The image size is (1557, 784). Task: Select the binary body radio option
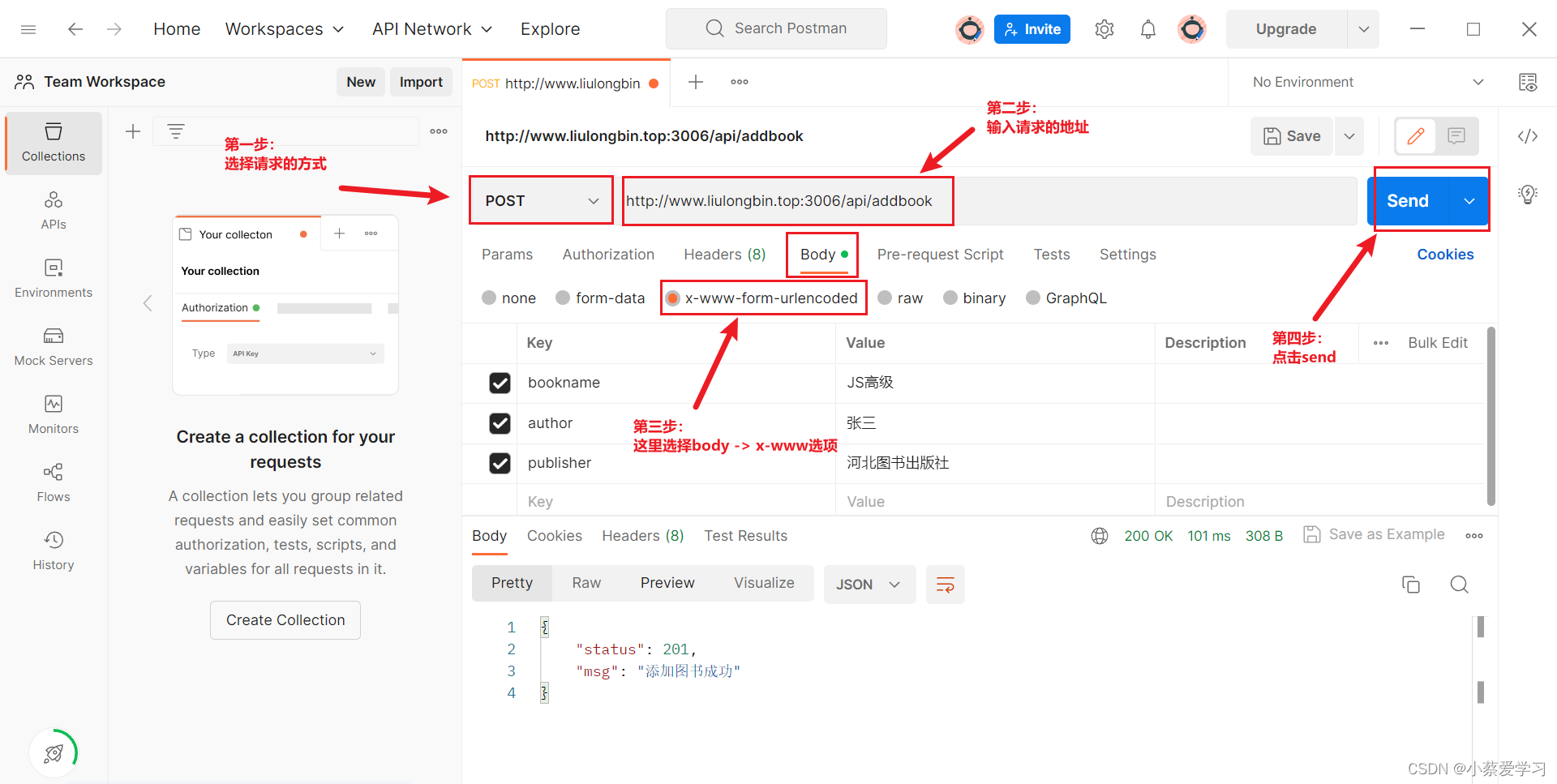coord(950,298)
